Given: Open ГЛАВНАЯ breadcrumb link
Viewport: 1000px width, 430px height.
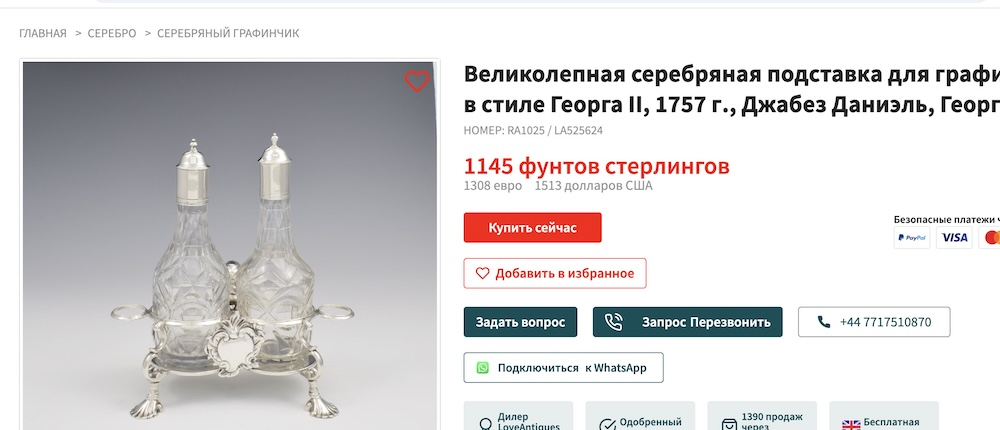Looking at the screenshot, I should [43, 33].
